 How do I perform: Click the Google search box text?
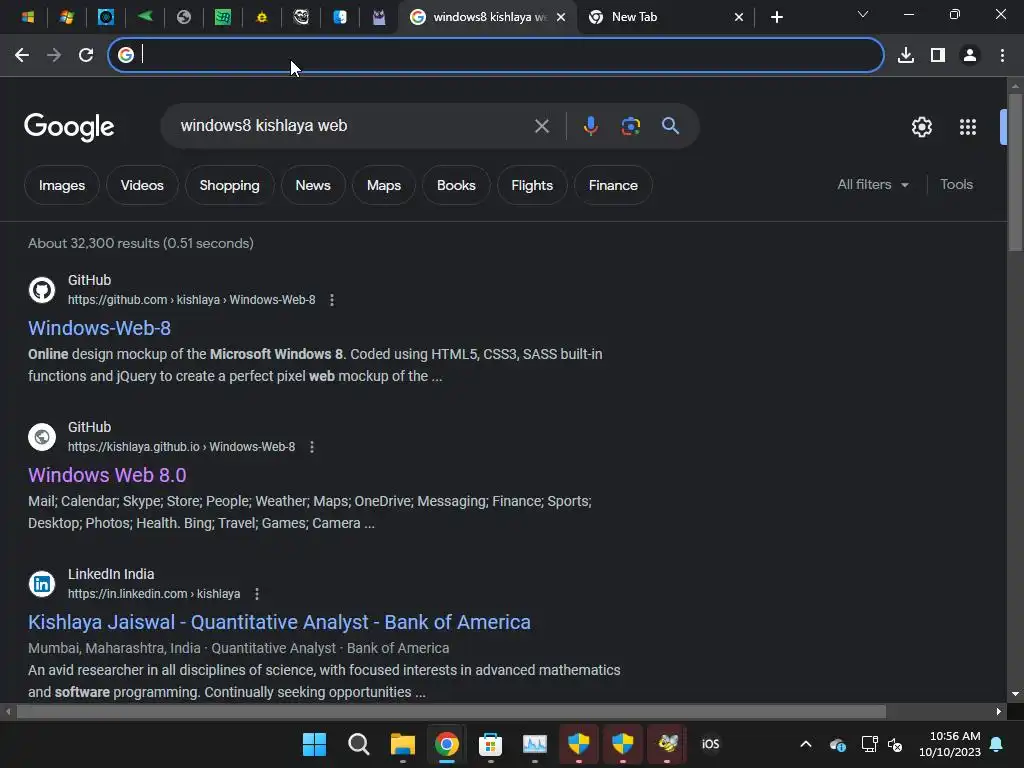click(x=264, y=125)
